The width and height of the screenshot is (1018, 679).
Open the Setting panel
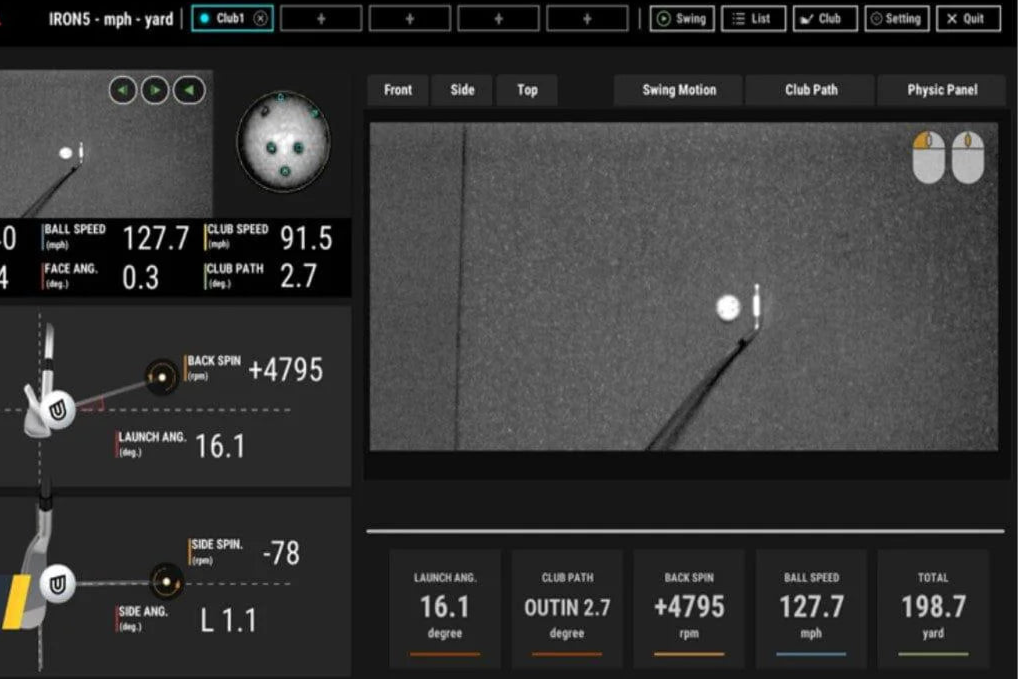click(897, 18)
